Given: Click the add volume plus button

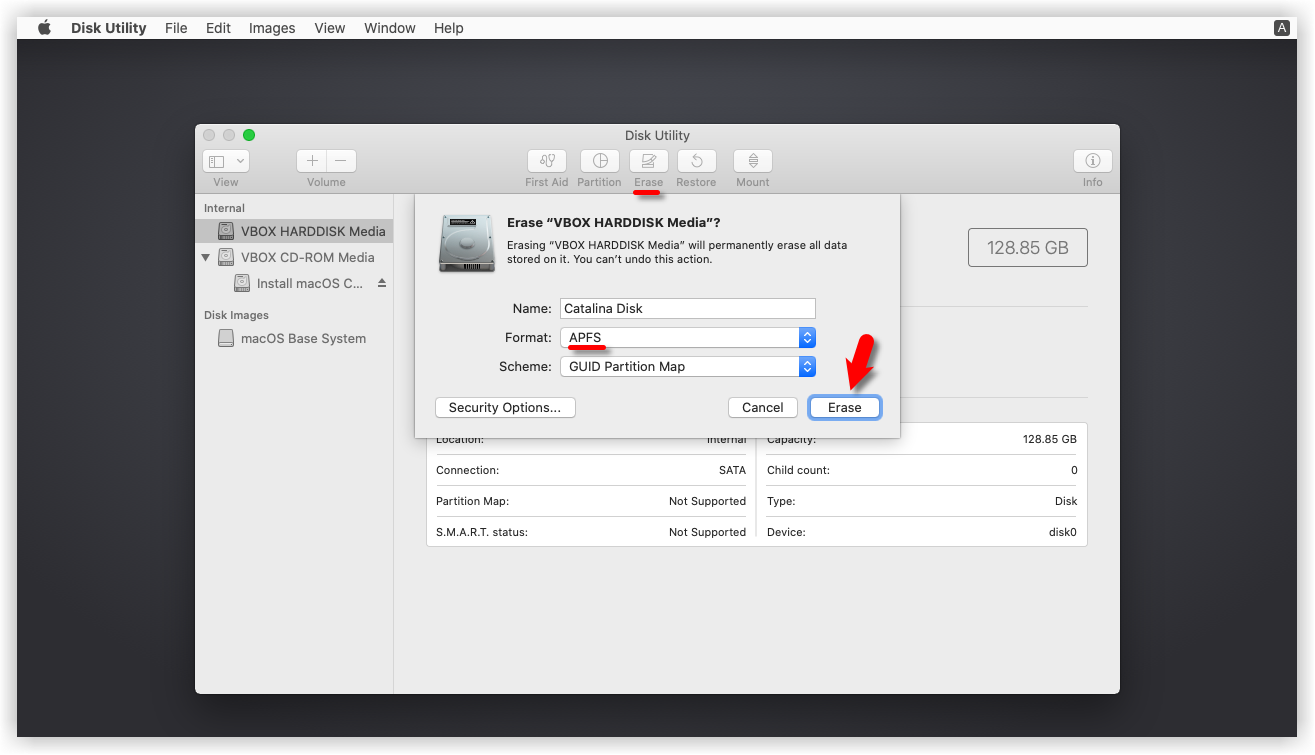Looking at the screenshot, I should (x=312, y=161).
